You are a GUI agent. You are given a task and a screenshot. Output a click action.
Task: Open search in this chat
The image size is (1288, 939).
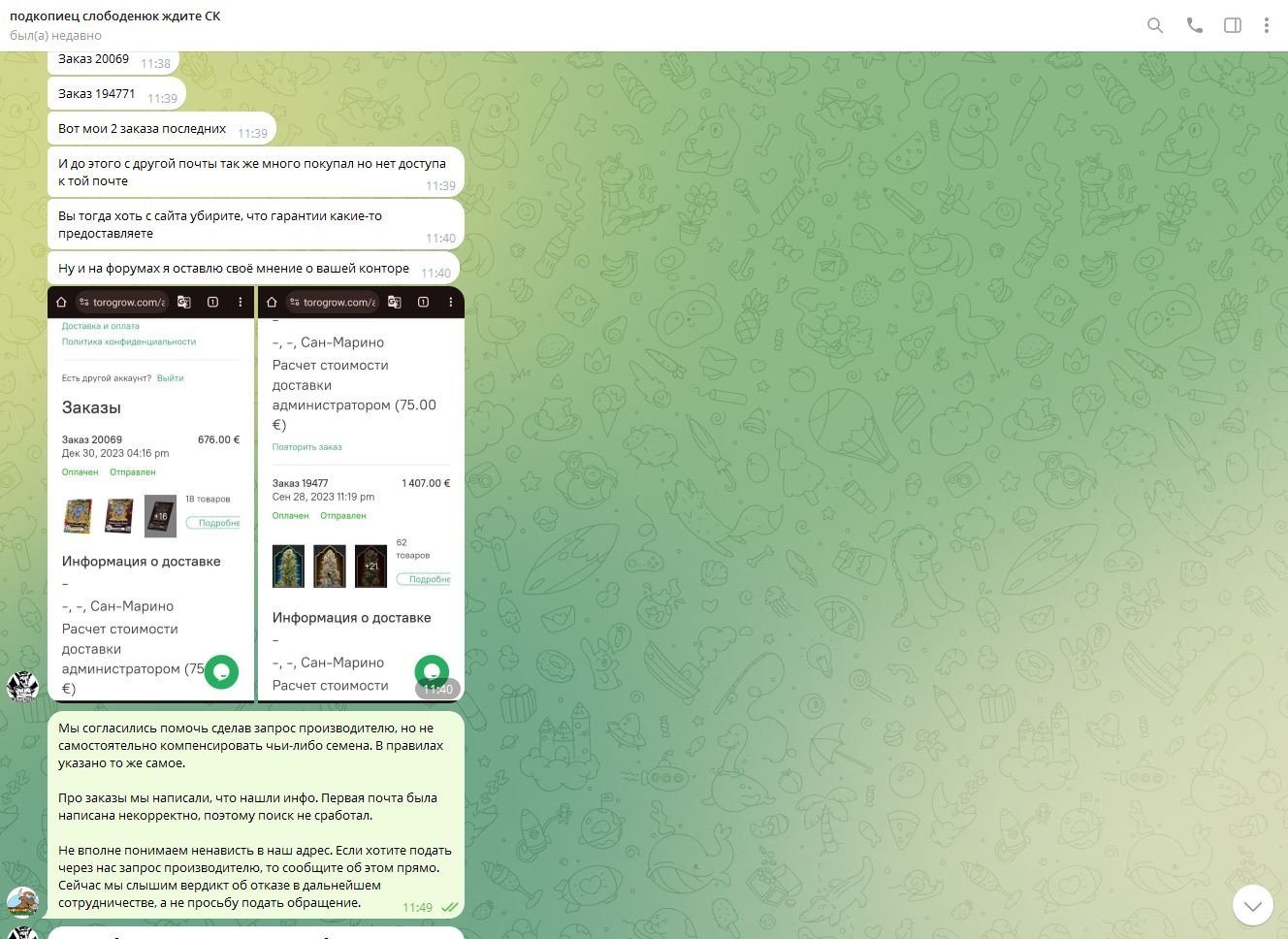[x=1154, y=25]
